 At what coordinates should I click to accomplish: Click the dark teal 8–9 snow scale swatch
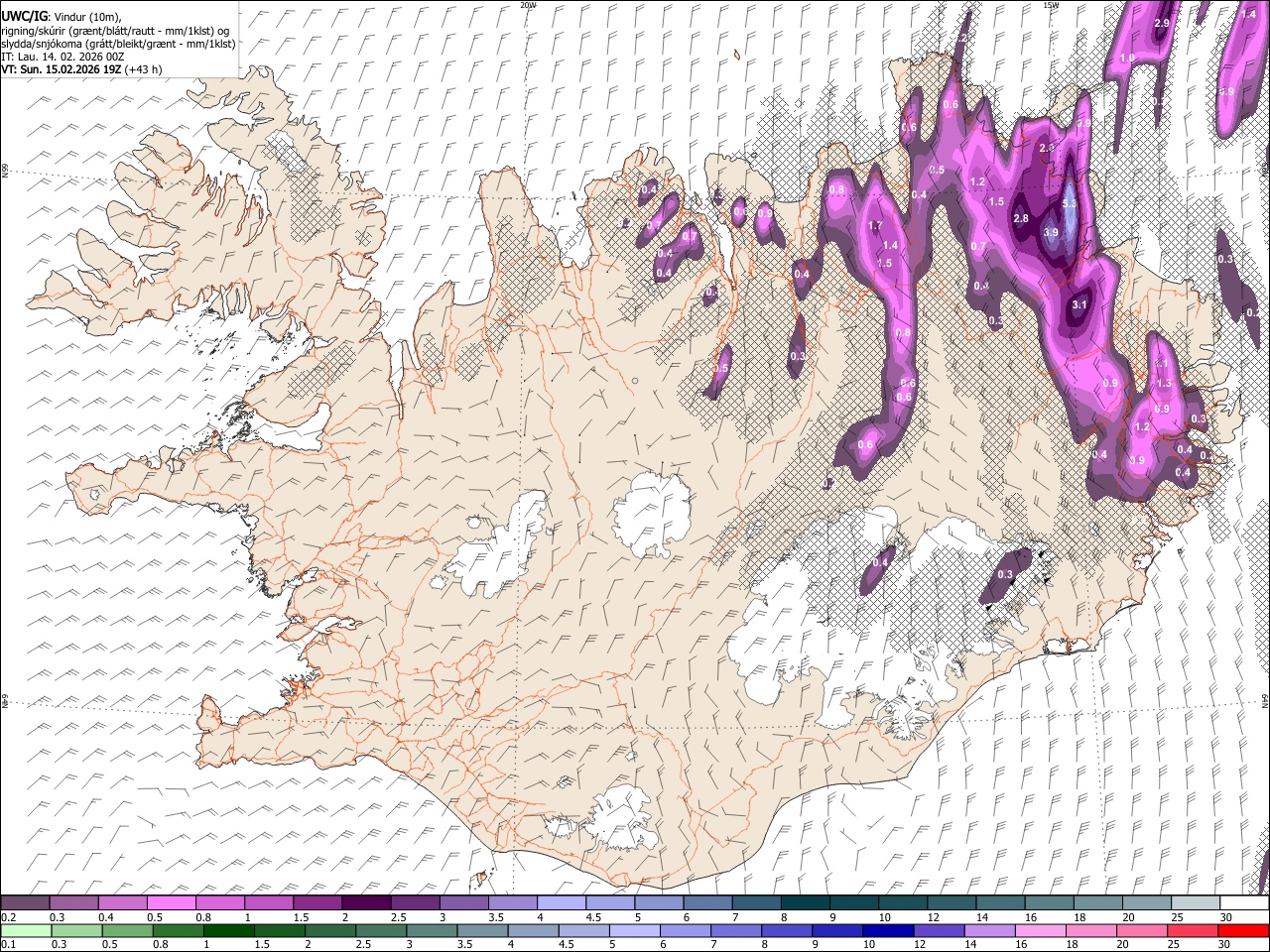pyautogui.click(x=805, y=902)
